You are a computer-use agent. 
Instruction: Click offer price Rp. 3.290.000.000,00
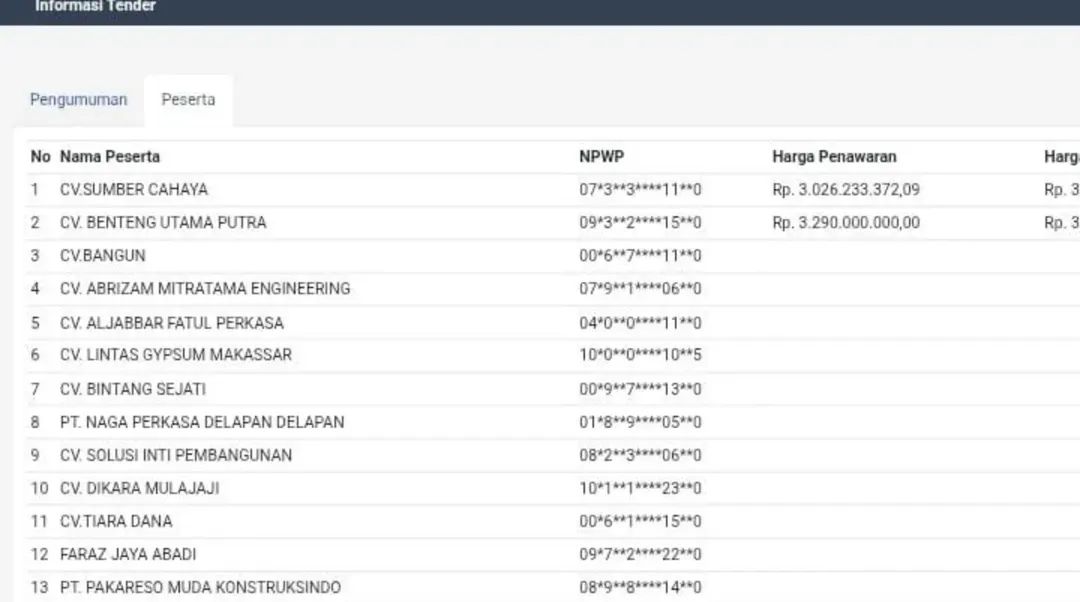[x=846, y=222]
